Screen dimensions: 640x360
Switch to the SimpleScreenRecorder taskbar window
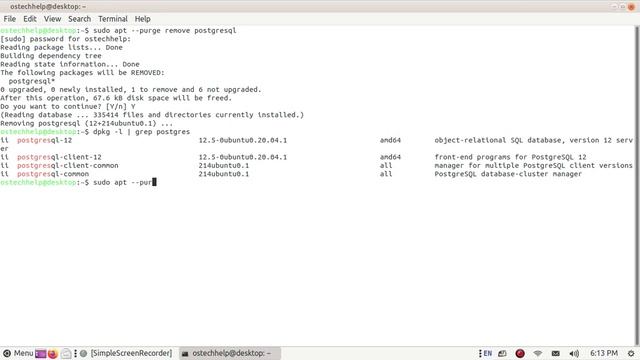(127, 353)
